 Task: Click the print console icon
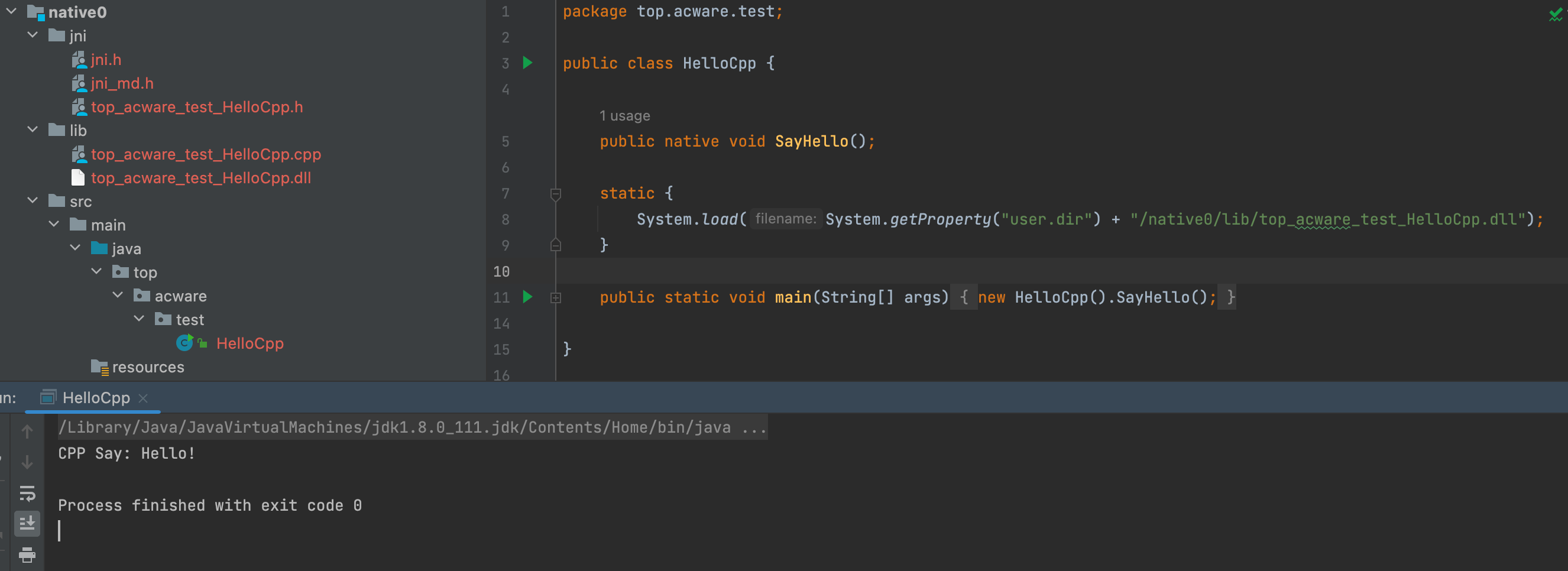coord(27,554)
